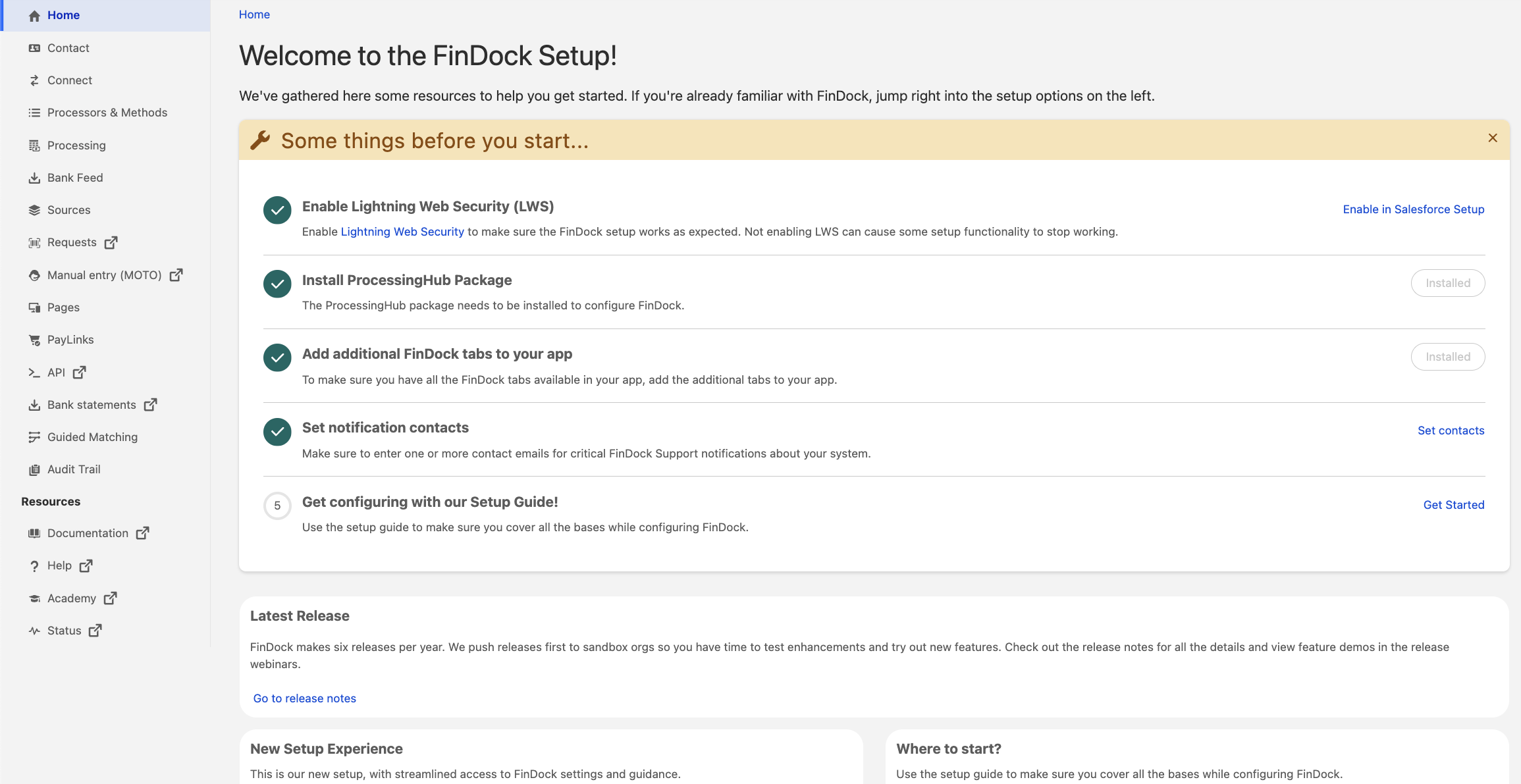Click the external-link icon beside Bank statements
Viewport: 1521px width, 784px height.
pyautogui.click(x=151, y=404)
